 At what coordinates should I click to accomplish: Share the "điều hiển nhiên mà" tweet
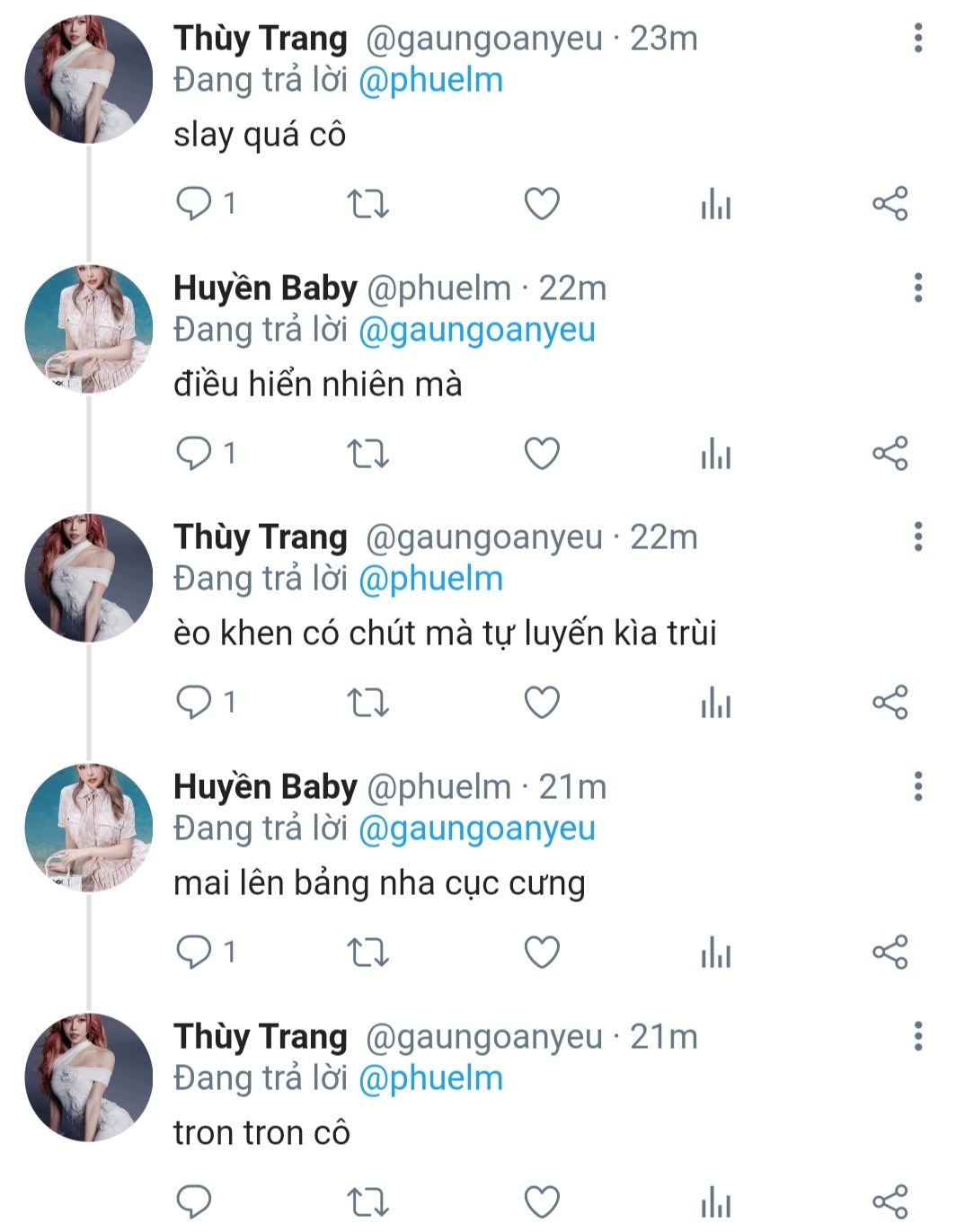click(x=890, y=454)
